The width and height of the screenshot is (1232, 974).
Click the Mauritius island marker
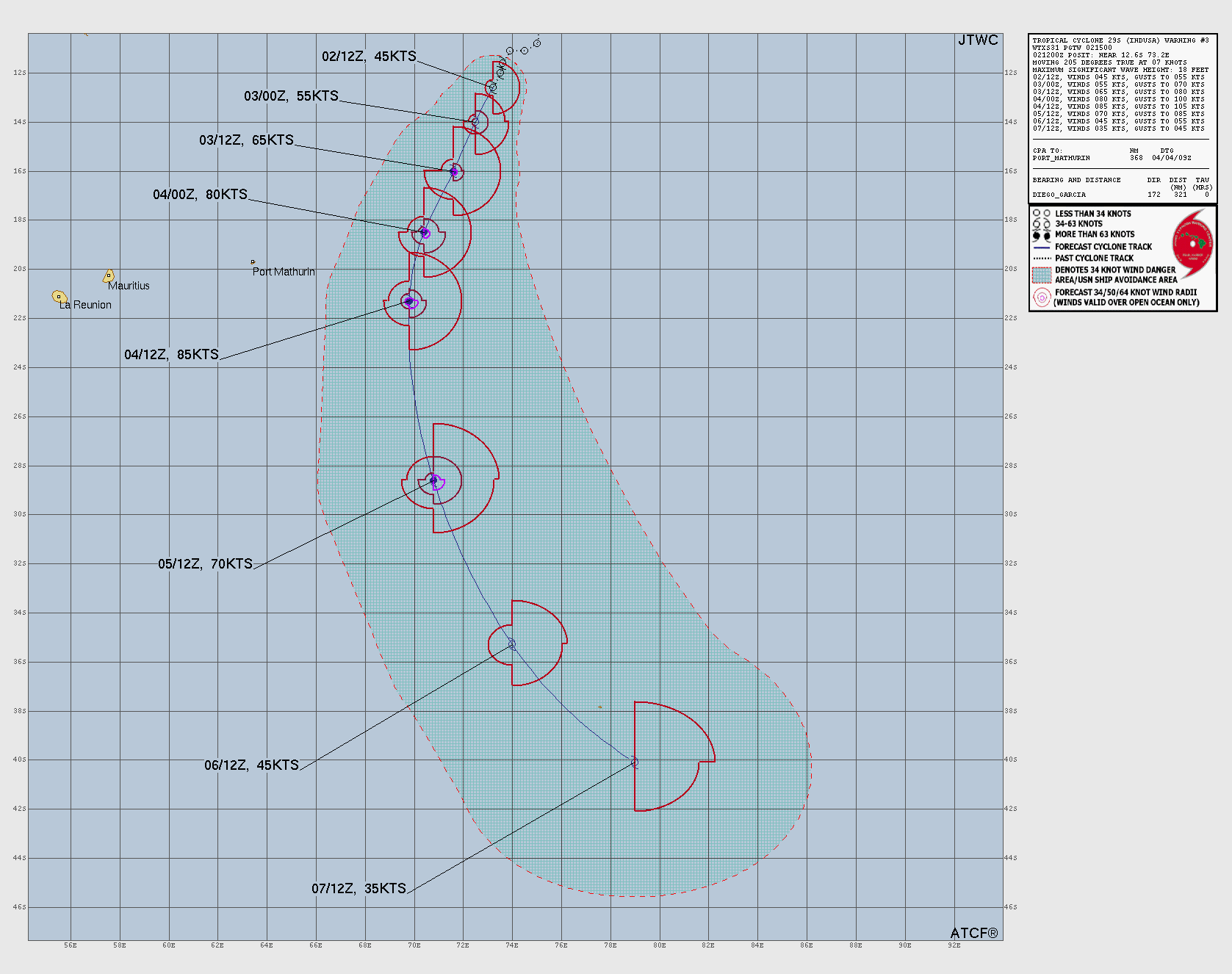coord(109,276)
